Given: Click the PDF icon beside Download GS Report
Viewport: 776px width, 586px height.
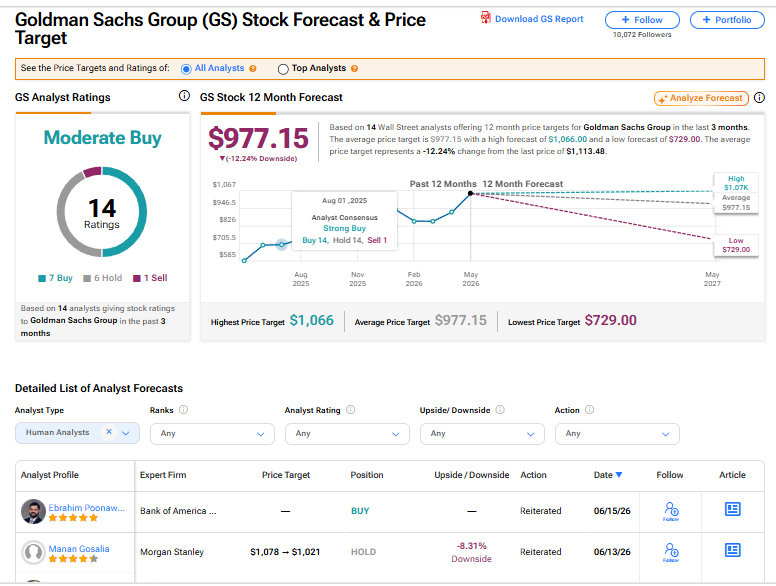Looking at the screenshot, I should 485,18.
